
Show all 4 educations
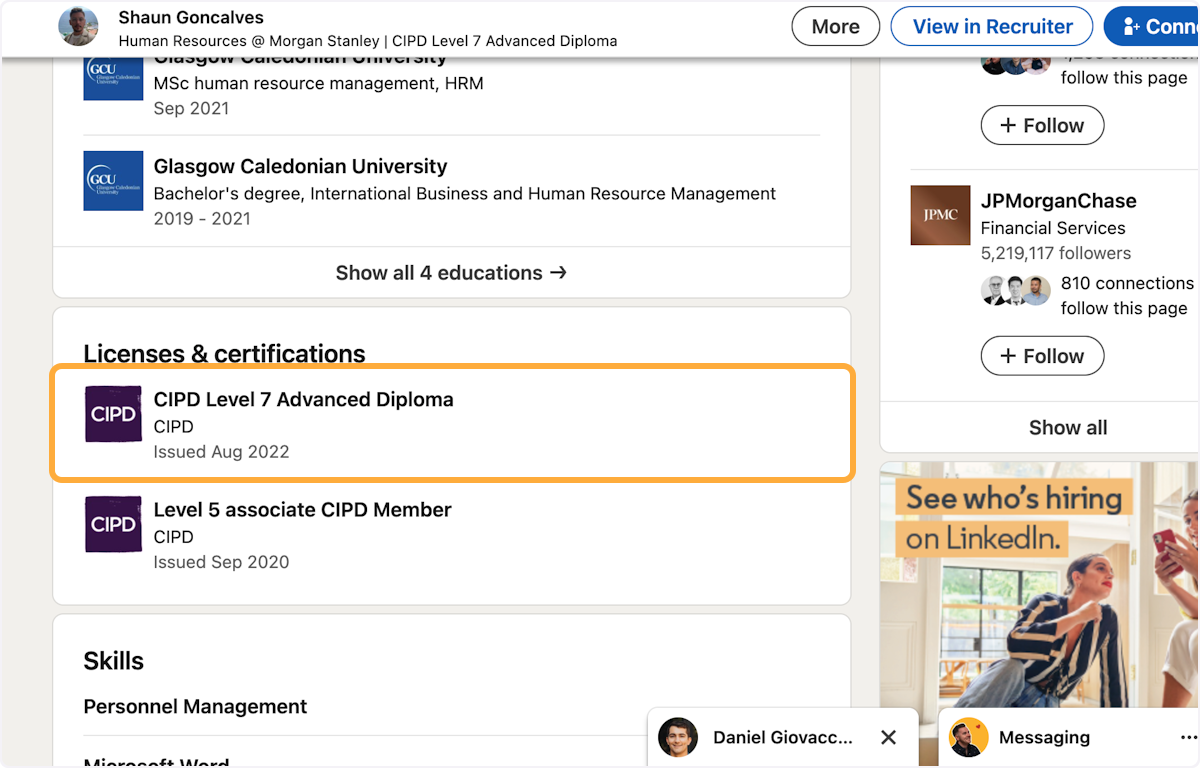point(451,273)
